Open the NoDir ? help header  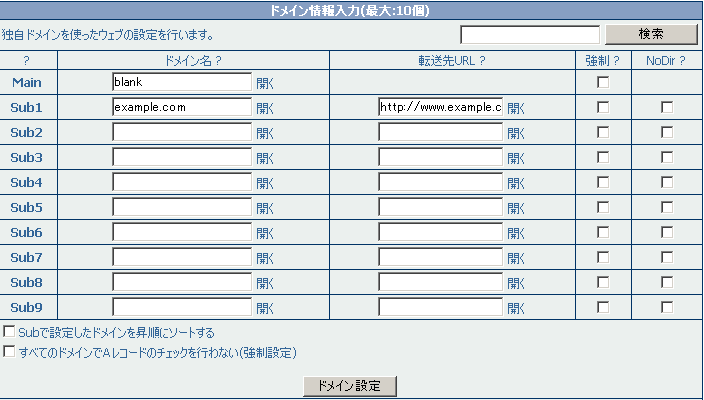666,61
